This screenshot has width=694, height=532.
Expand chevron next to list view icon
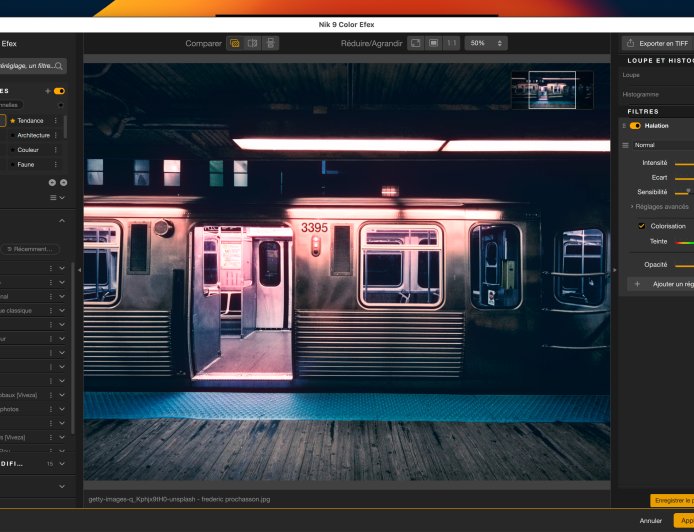pos(62,197)
